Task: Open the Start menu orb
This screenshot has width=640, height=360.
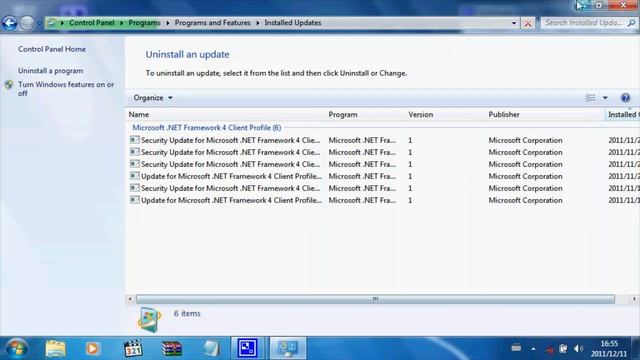Action: tap(17, 349)
